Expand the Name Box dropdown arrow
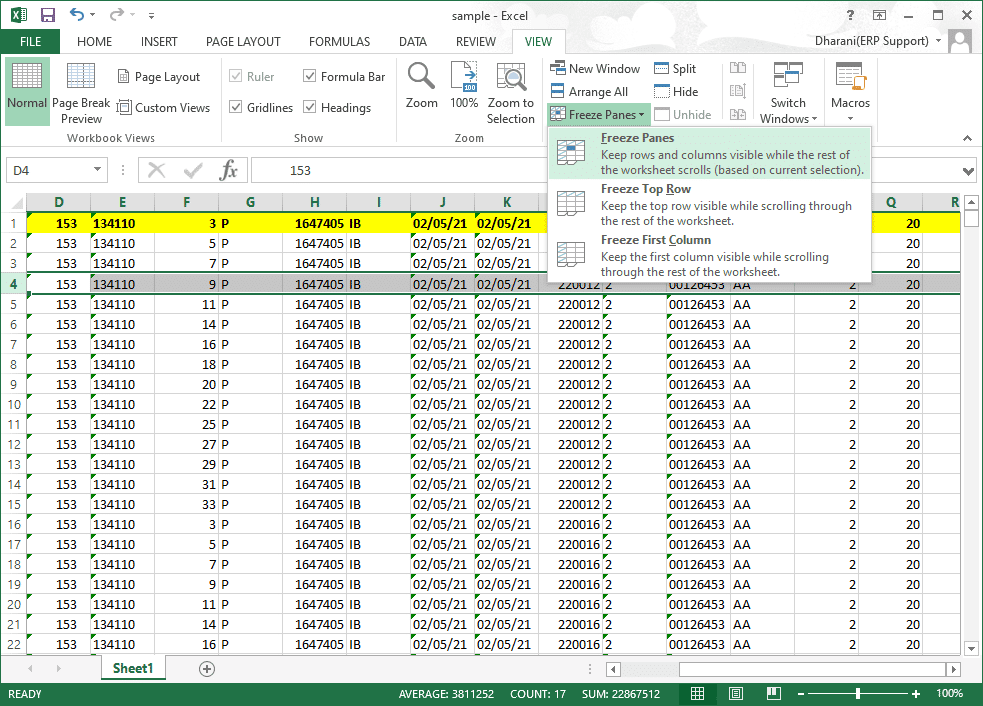The width and height of the screenshot is (983, 706). tap(97, 171)
